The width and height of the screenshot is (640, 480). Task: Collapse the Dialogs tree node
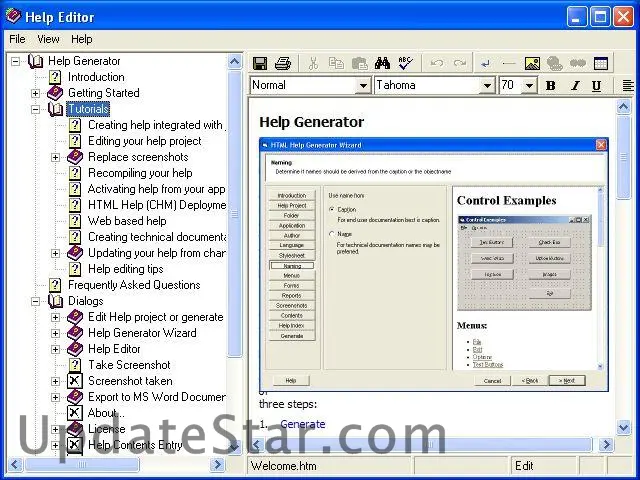[36, 301]
